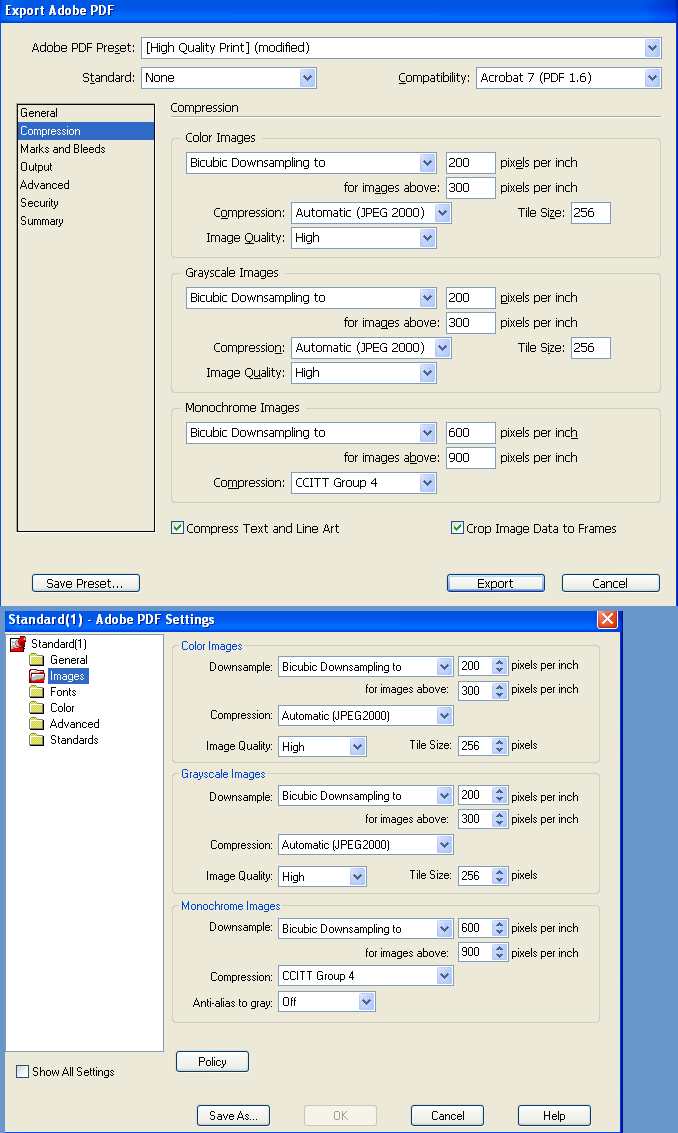Select Output category in Export dialog
This screenshot has height=1133, width=678.
[36, 167]
